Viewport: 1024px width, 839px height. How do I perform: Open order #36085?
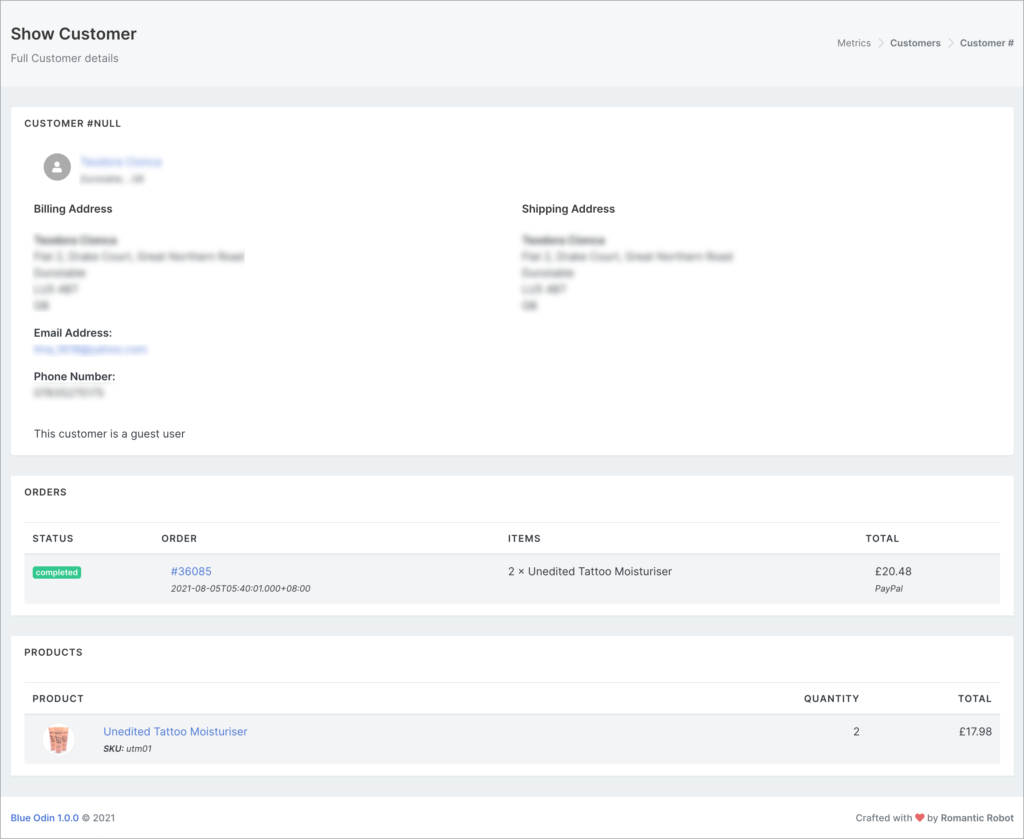(x=191, y=571)
